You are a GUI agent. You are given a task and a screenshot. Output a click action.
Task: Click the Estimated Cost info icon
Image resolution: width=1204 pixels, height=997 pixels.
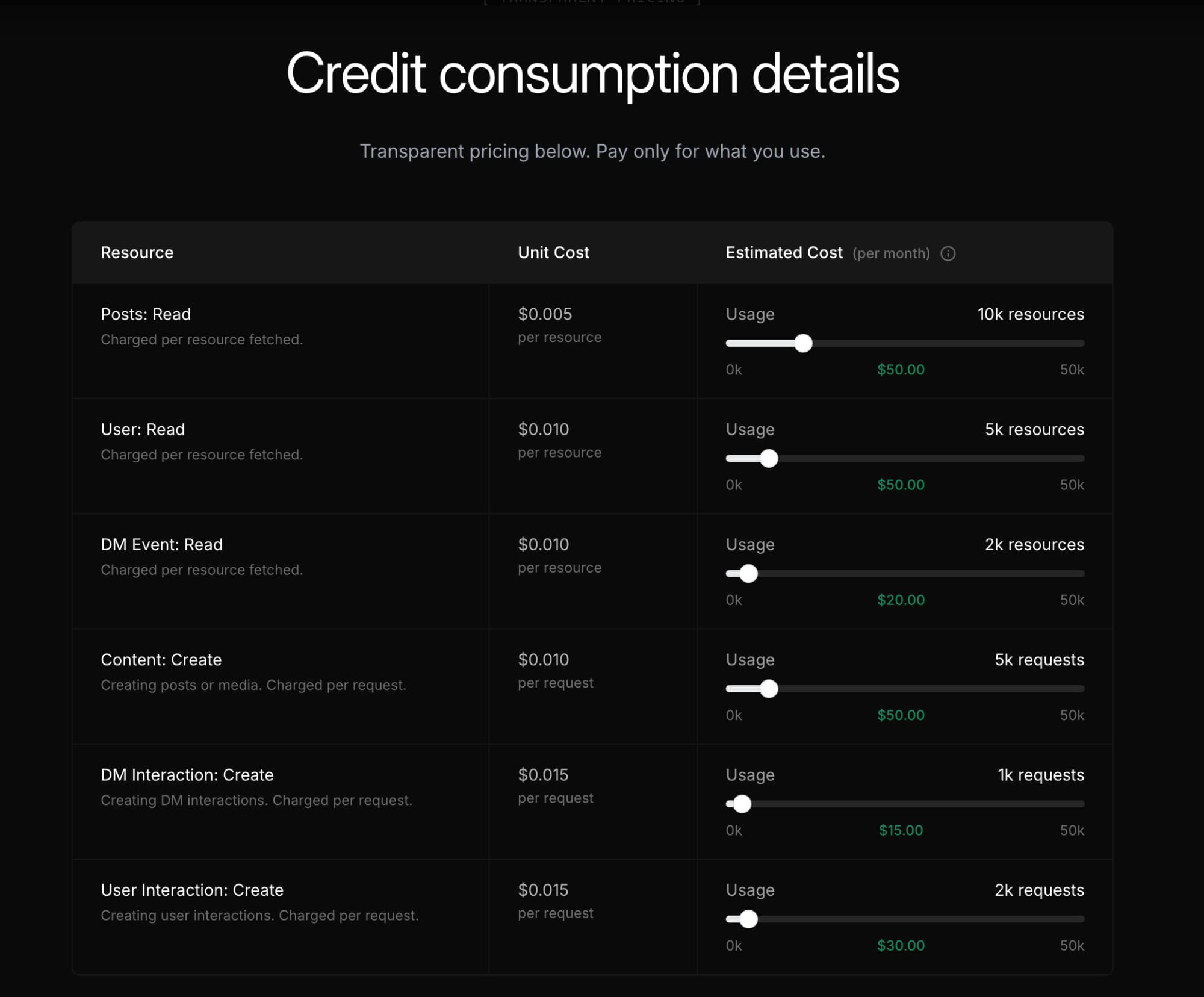[x=948, y=253]
